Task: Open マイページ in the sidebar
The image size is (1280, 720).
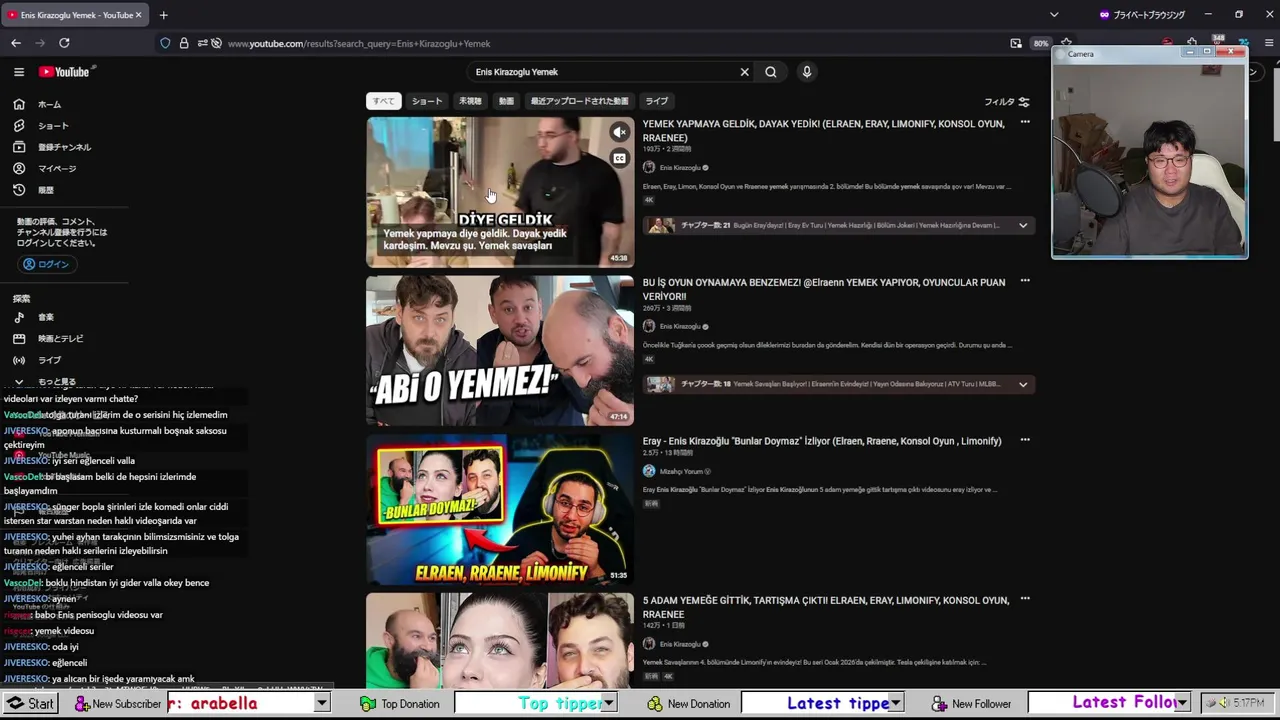Action: 46,169
